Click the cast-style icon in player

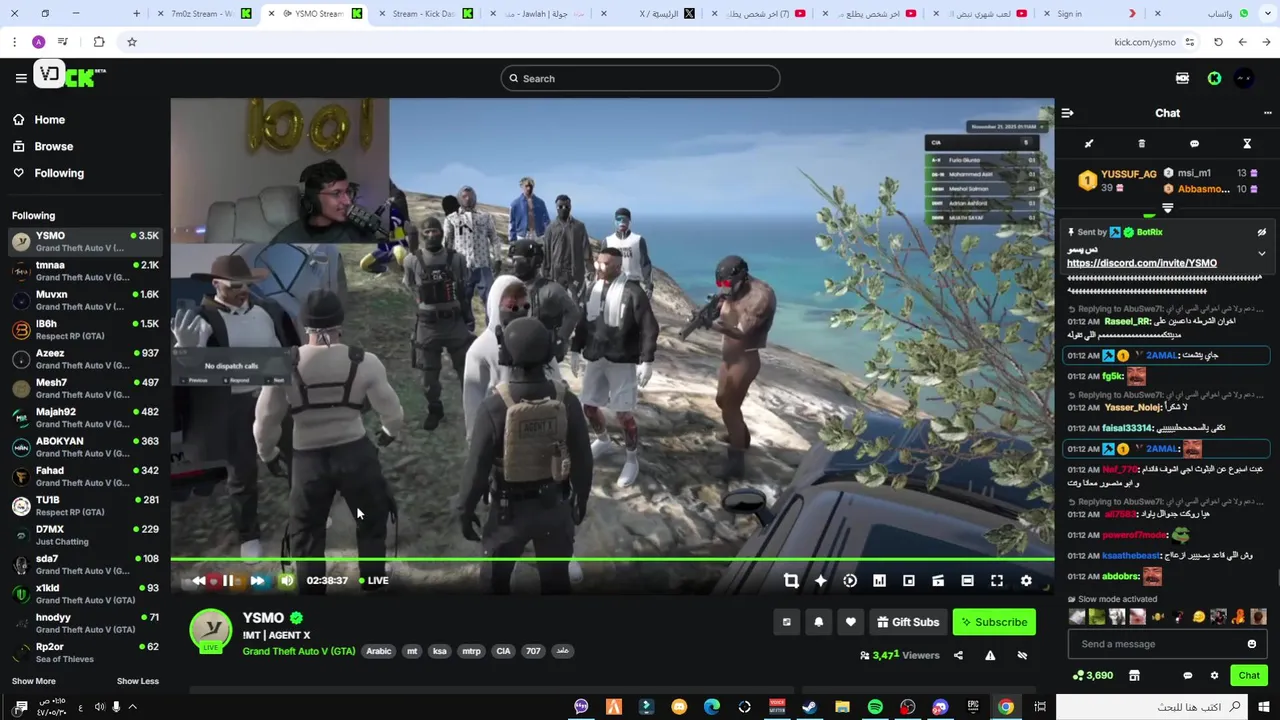click(x=938, y=580)
